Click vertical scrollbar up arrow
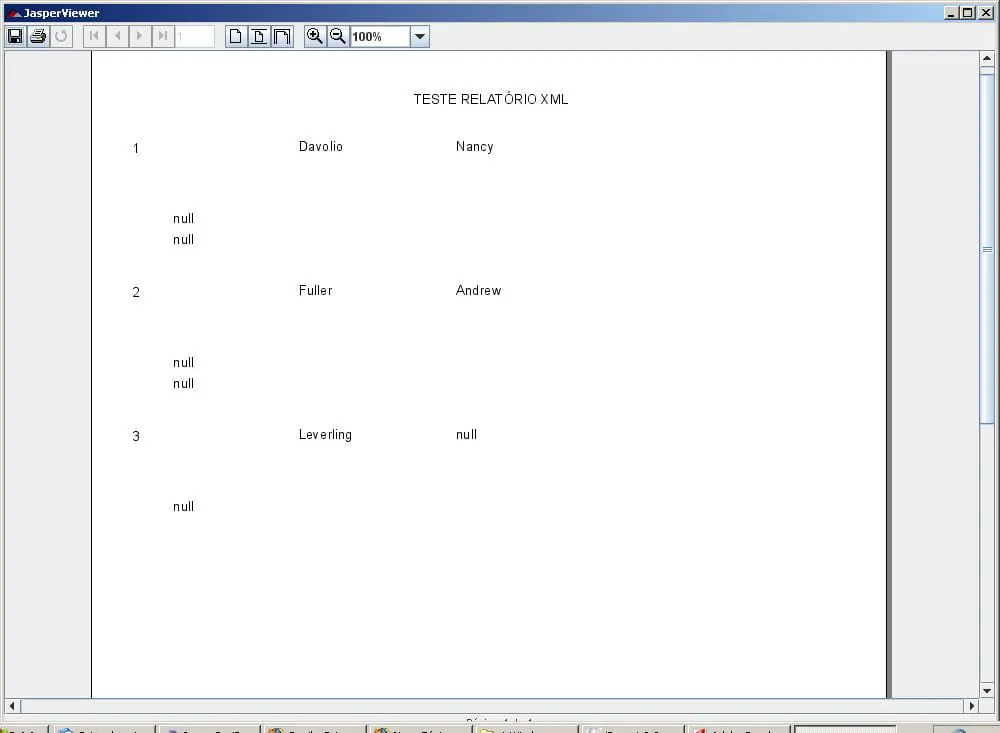The image size is (1000, 733). (x=987, y=59)
